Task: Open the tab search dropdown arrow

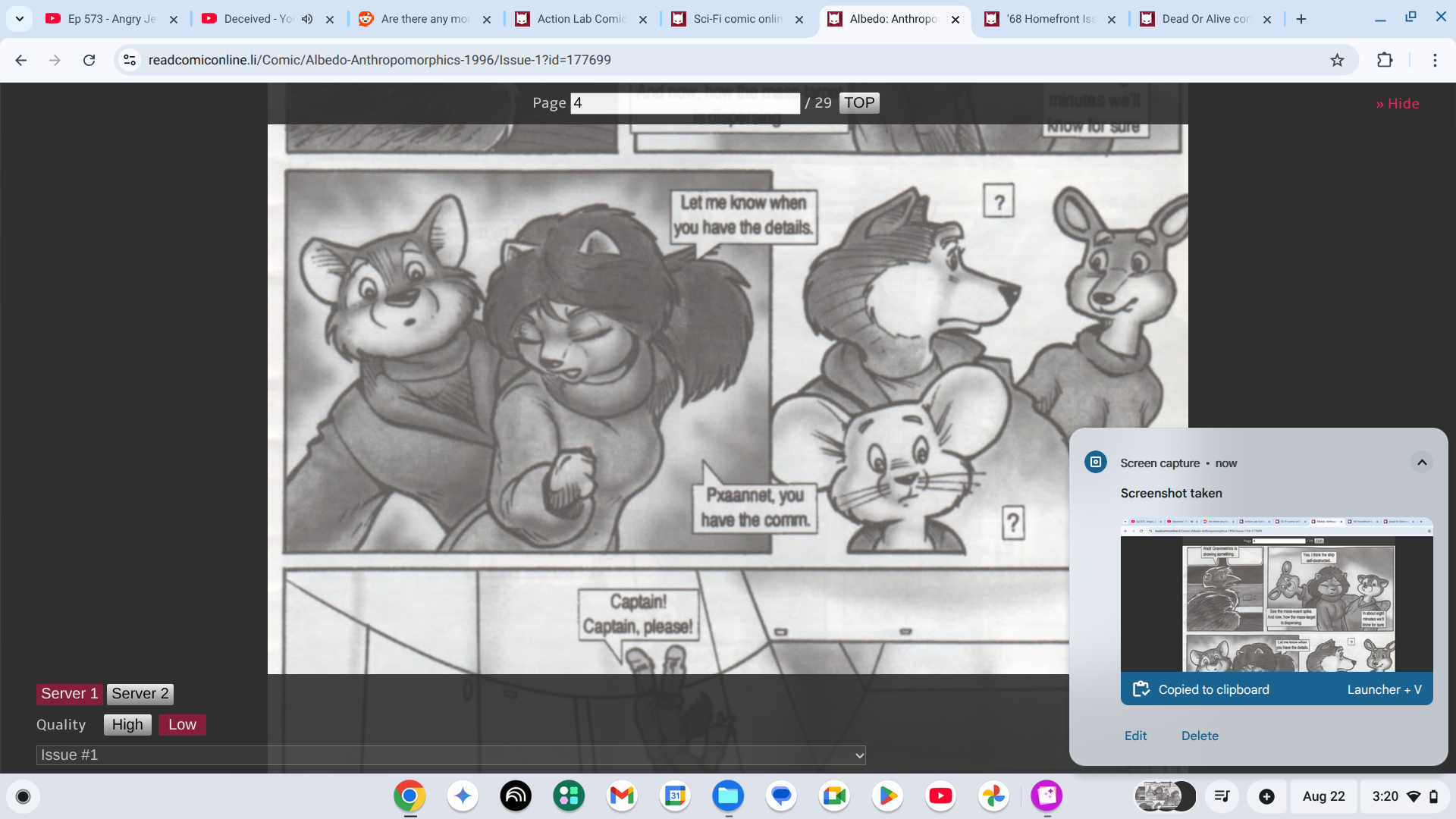Action: [20, 19]
